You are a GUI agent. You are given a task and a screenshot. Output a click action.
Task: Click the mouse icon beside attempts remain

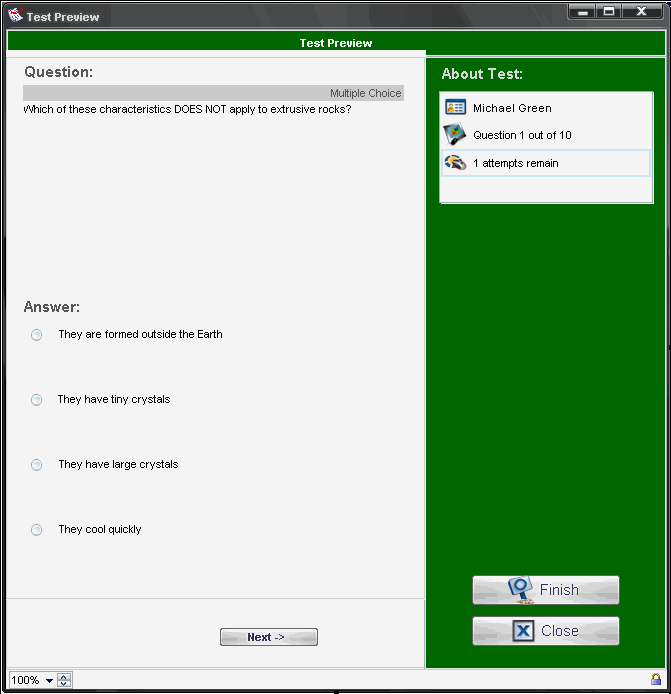[455, 163]
